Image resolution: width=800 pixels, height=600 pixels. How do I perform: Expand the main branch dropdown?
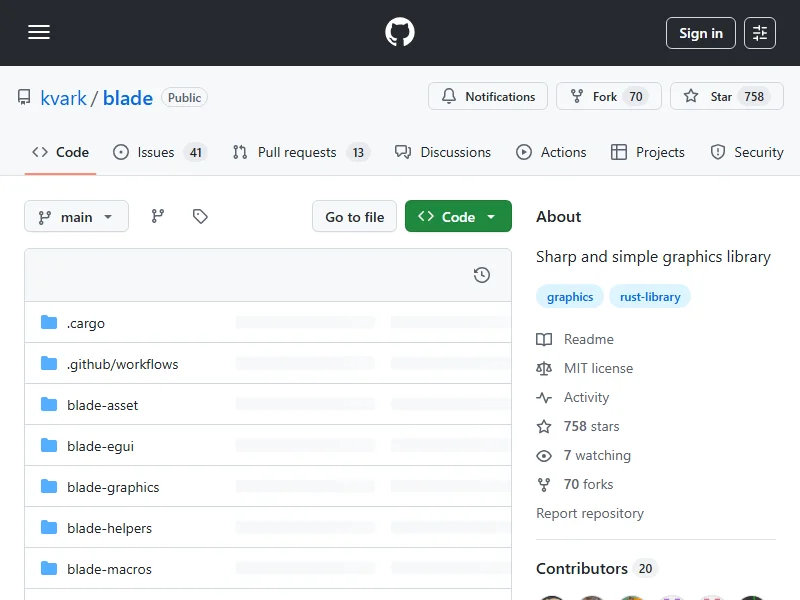[76, 217]
